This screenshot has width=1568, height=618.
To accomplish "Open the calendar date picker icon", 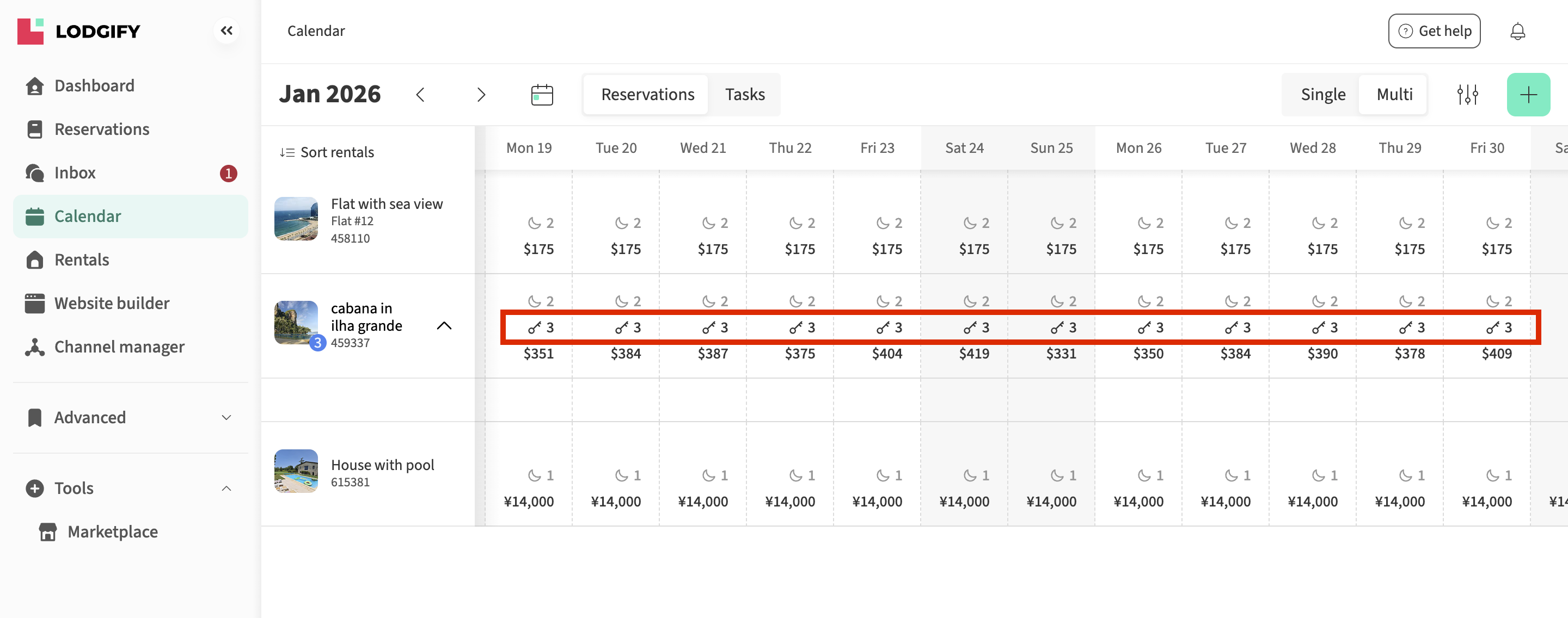I will point(541,95).
